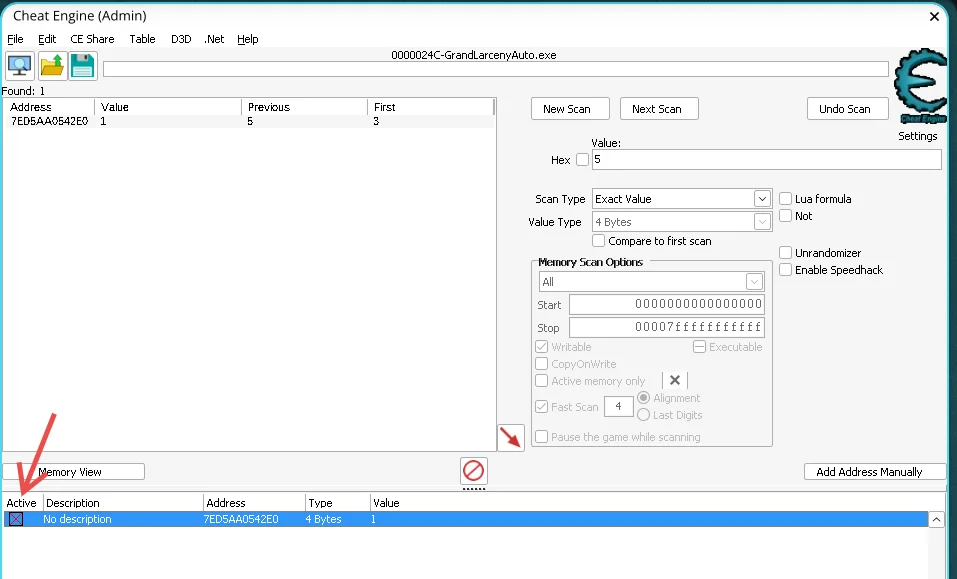Click the Fast Scan alignment value field
The image size is (957, 579).
pyautogui.click(x=618, y=406)
